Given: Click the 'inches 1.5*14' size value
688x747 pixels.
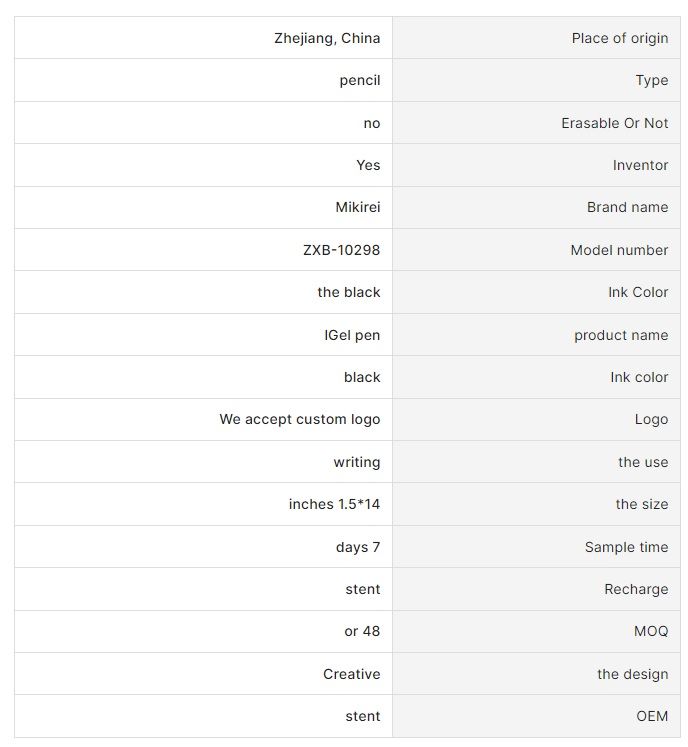Looking at the screenshot, I should pos(334,504).
